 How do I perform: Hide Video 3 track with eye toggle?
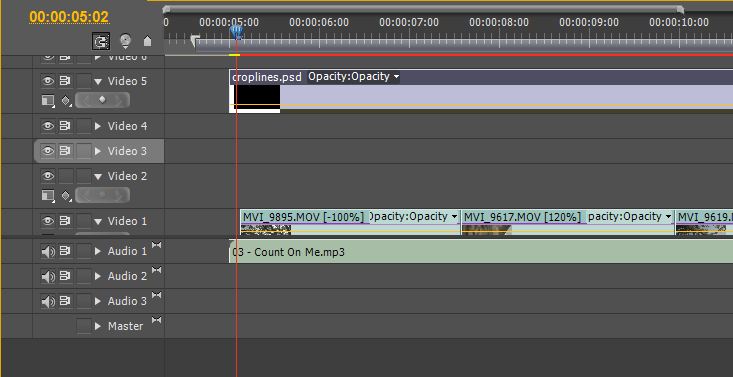click(x=48, y=151)
